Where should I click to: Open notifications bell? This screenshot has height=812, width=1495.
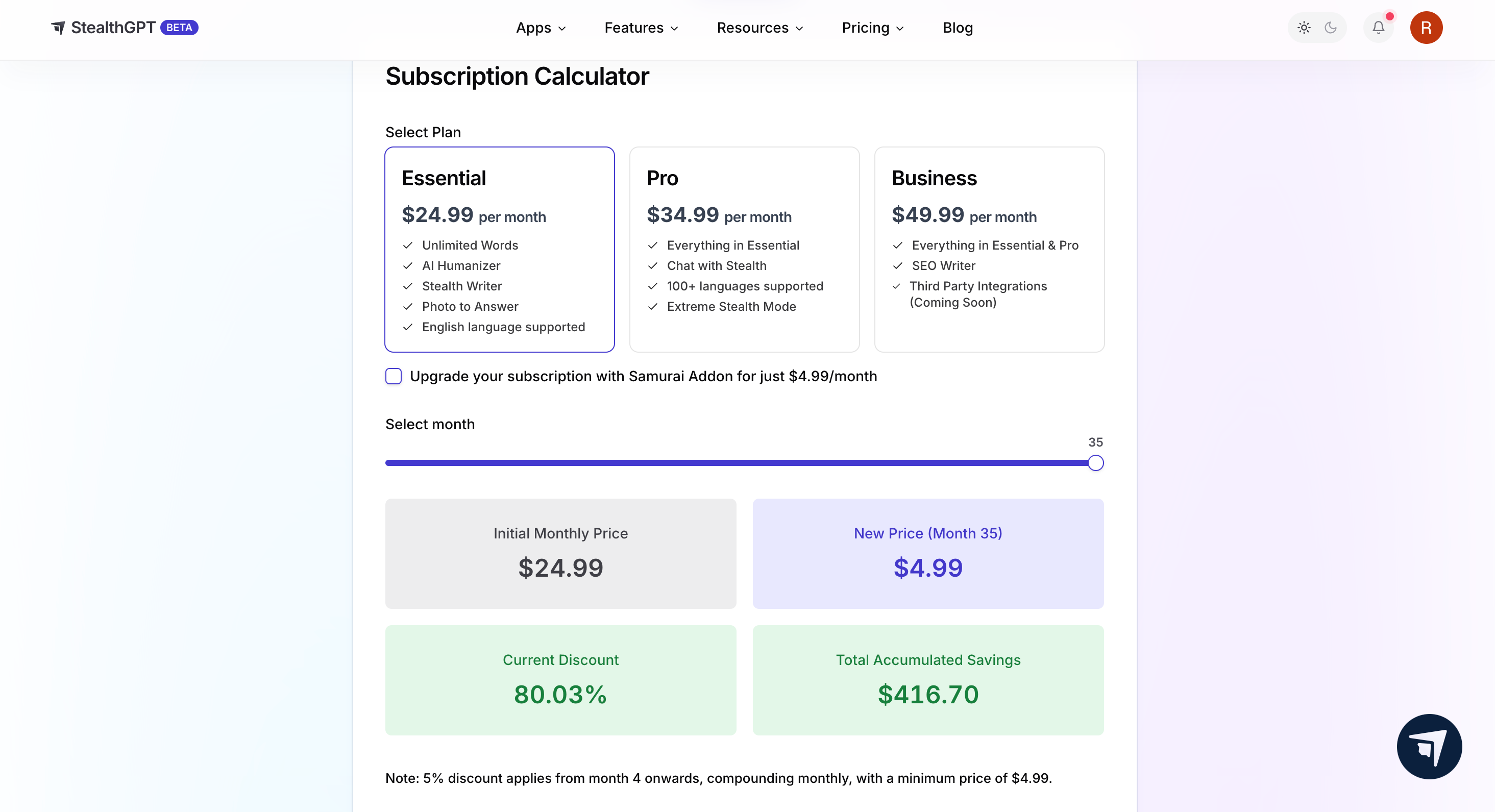1378,27
